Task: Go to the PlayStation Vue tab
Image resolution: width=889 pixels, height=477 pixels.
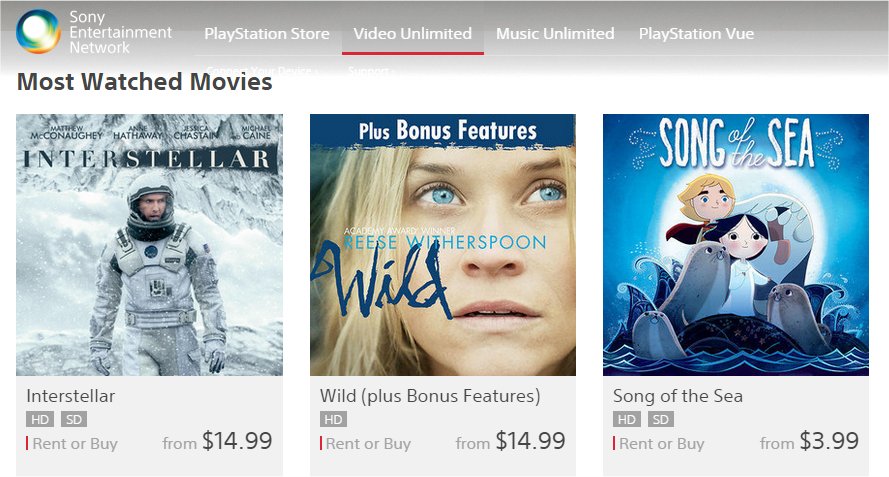Action: pyautogui.click(x=696, y=34)
